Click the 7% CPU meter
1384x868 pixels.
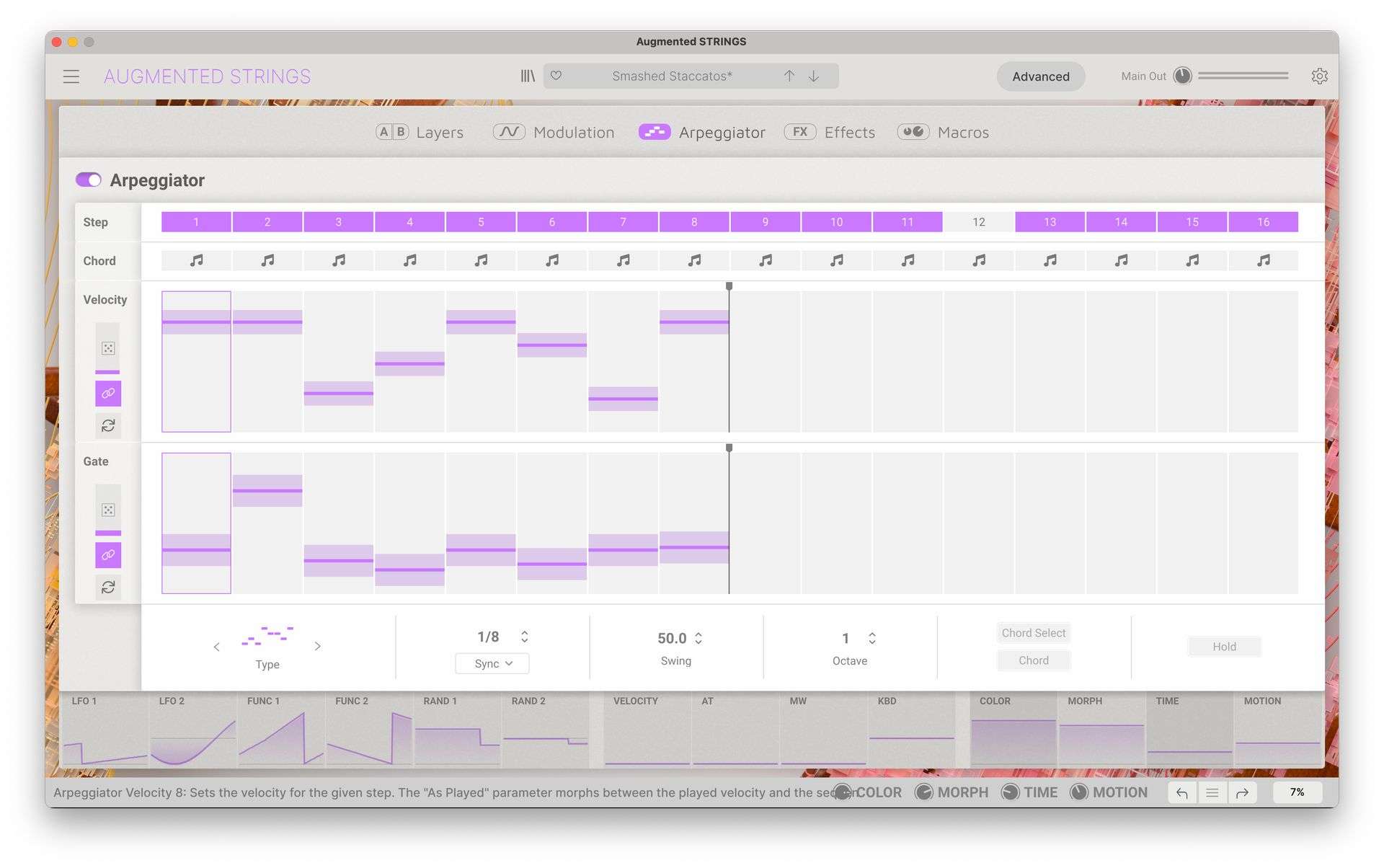(x=1297, y=792)
